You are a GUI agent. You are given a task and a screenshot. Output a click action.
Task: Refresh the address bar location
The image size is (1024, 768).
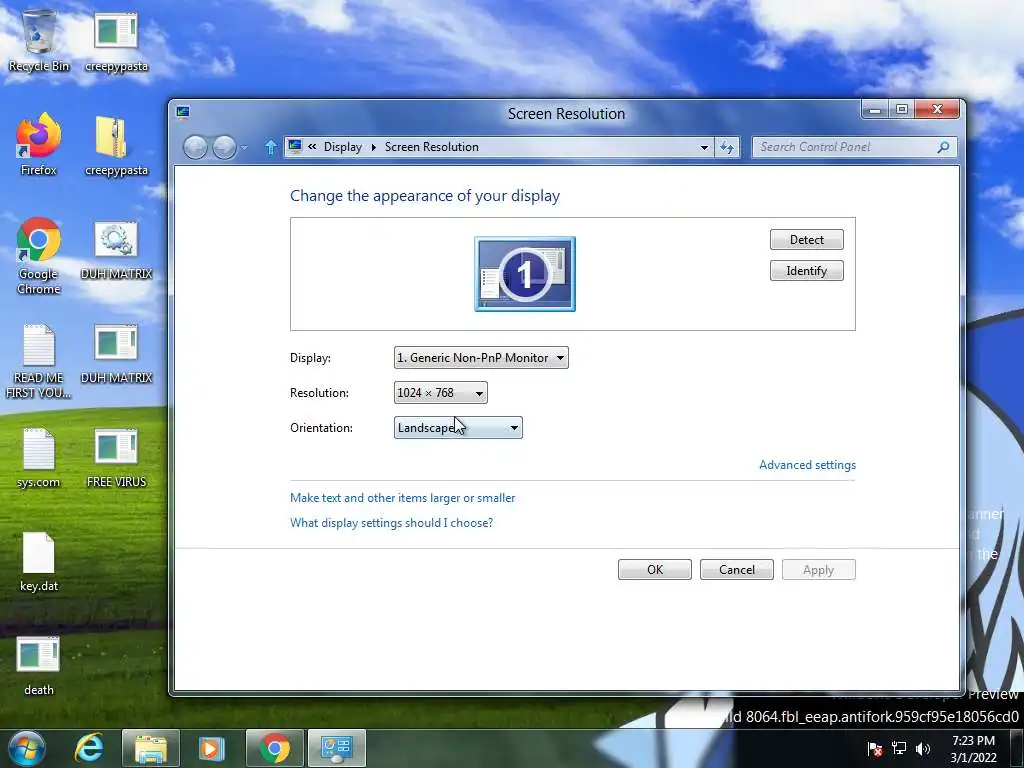(x=727, y=148)
